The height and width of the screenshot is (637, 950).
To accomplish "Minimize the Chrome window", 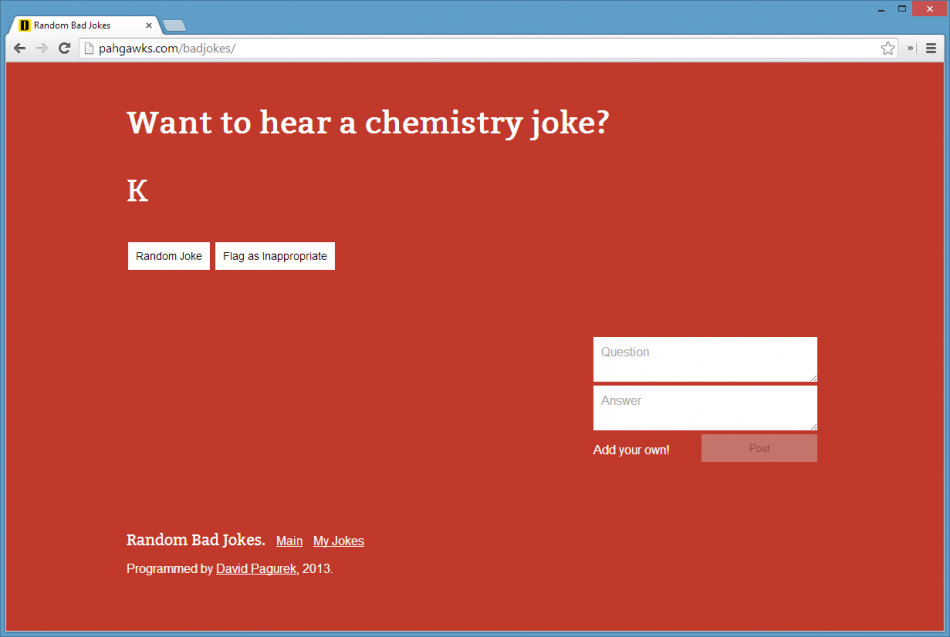I will point(881,9).
